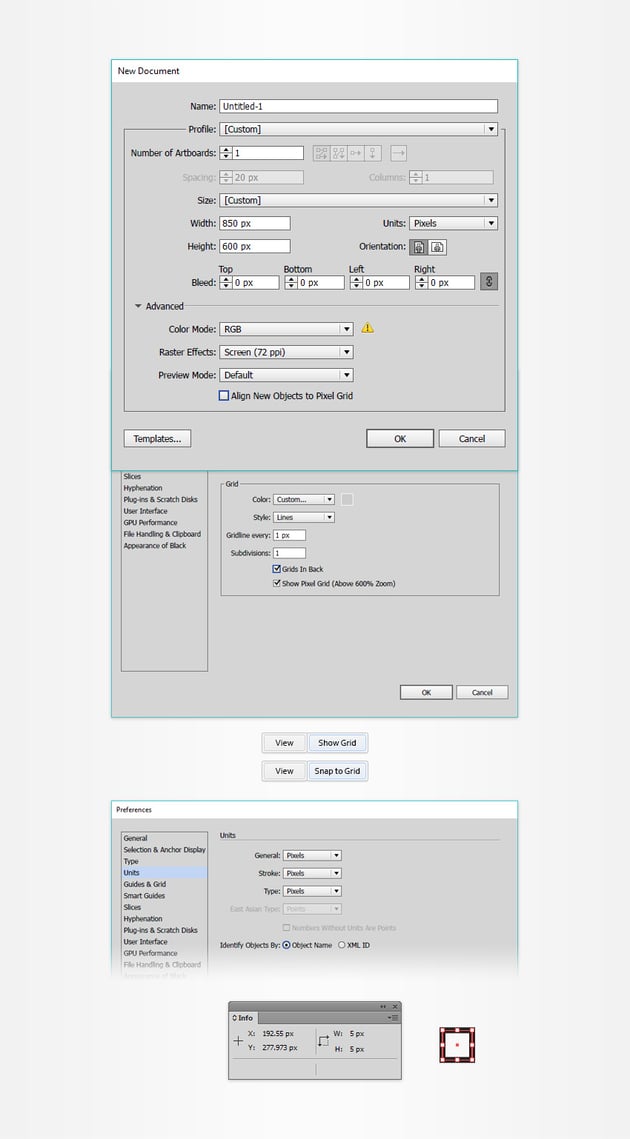Click the yellow color mode warning icon
The image size is (630, 1139).
pyautogui.click(x=368, y=328)
